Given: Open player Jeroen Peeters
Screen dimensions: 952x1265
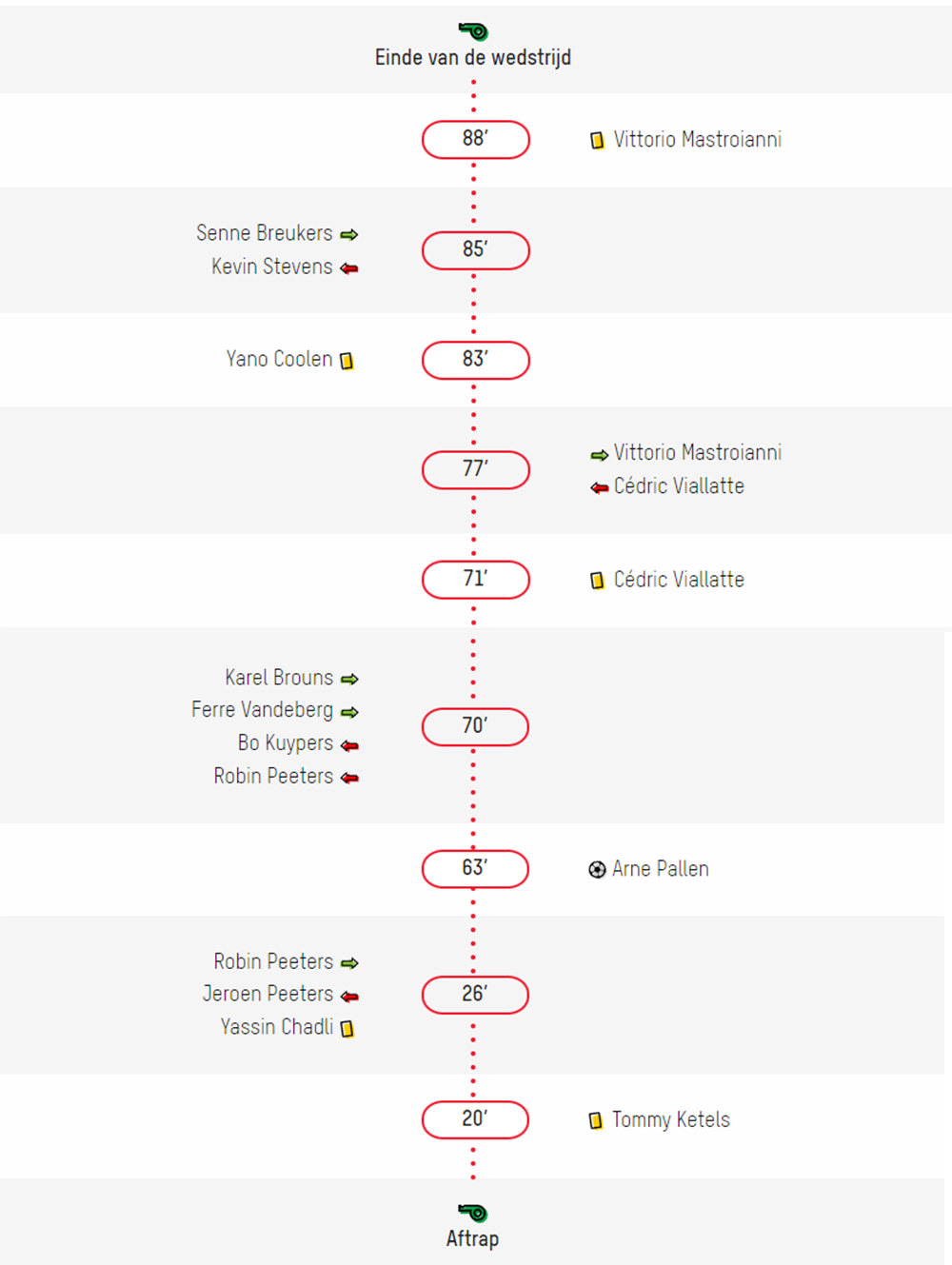Looking at the screenshot, I should pyautogui.click(x=268, y=994).
